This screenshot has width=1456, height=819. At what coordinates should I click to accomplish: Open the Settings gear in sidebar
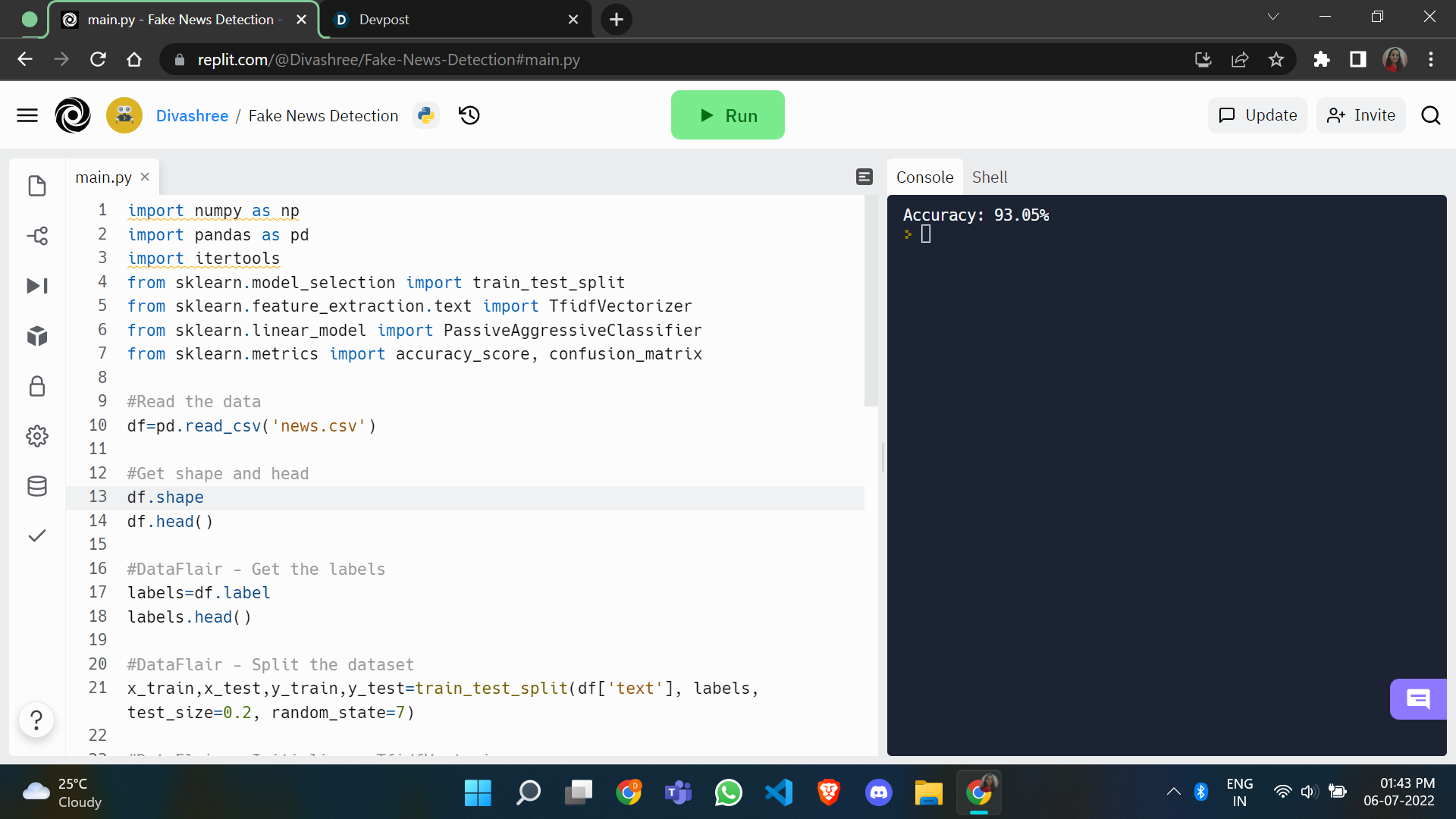pos(36,436)
